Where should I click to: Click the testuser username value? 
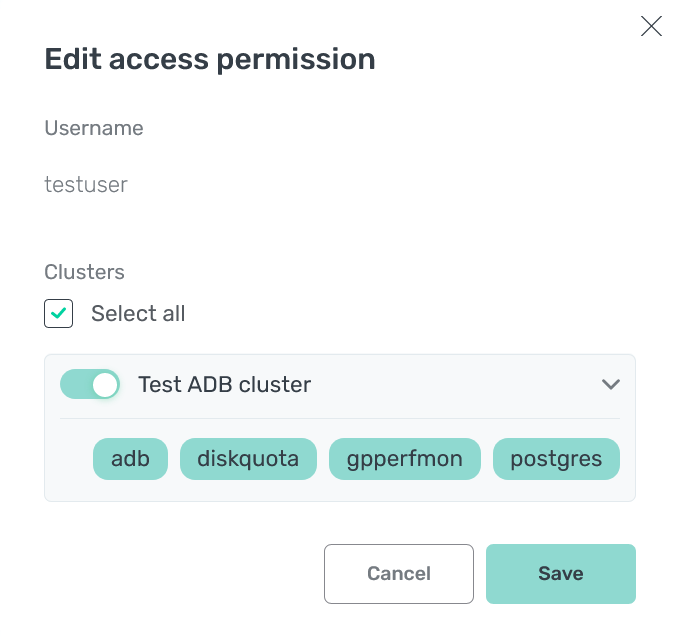click(x=86, y=184)
